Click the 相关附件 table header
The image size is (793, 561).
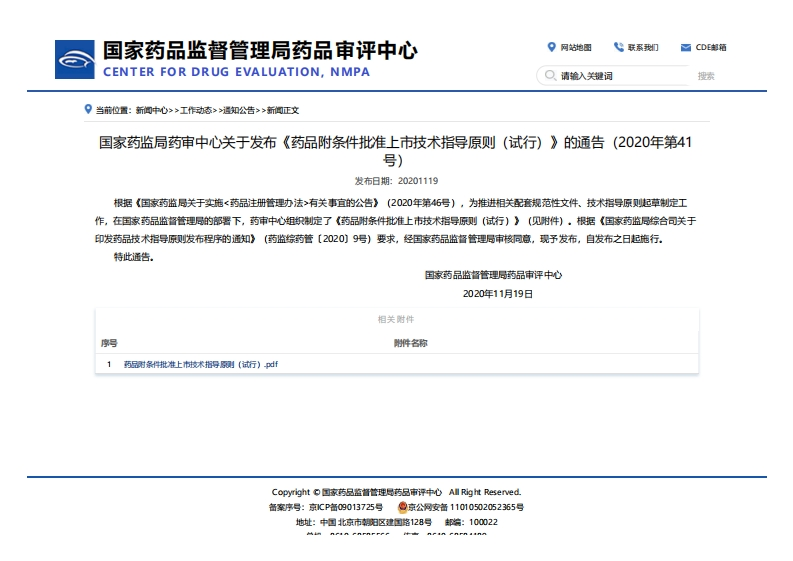click(x=396, y=319)
